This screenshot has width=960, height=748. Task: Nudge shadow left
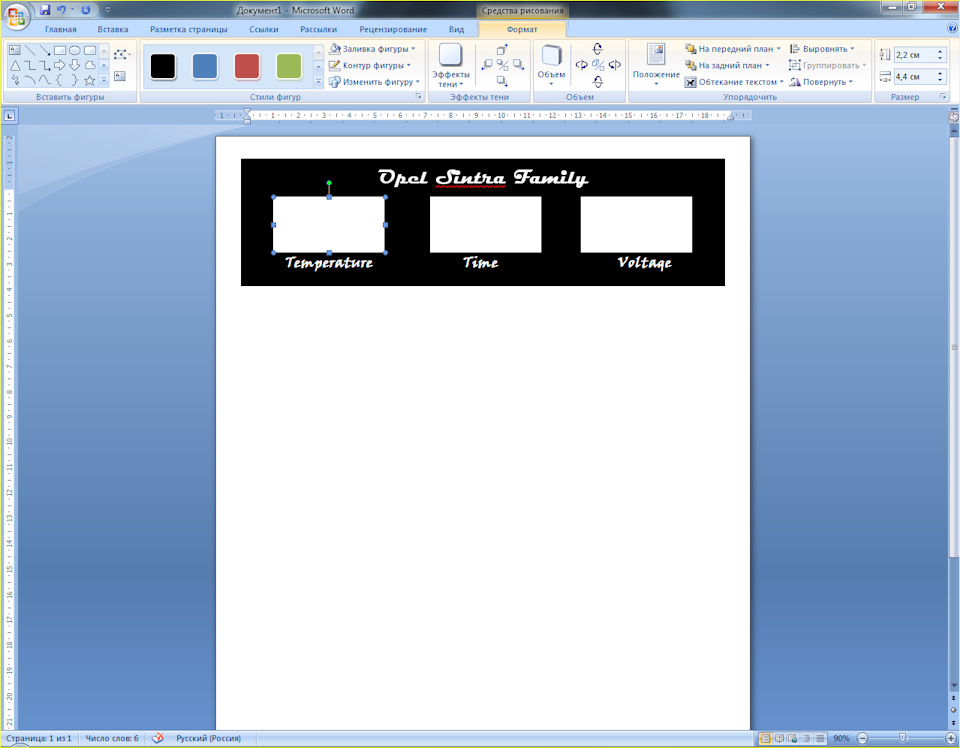click(487, 64)
